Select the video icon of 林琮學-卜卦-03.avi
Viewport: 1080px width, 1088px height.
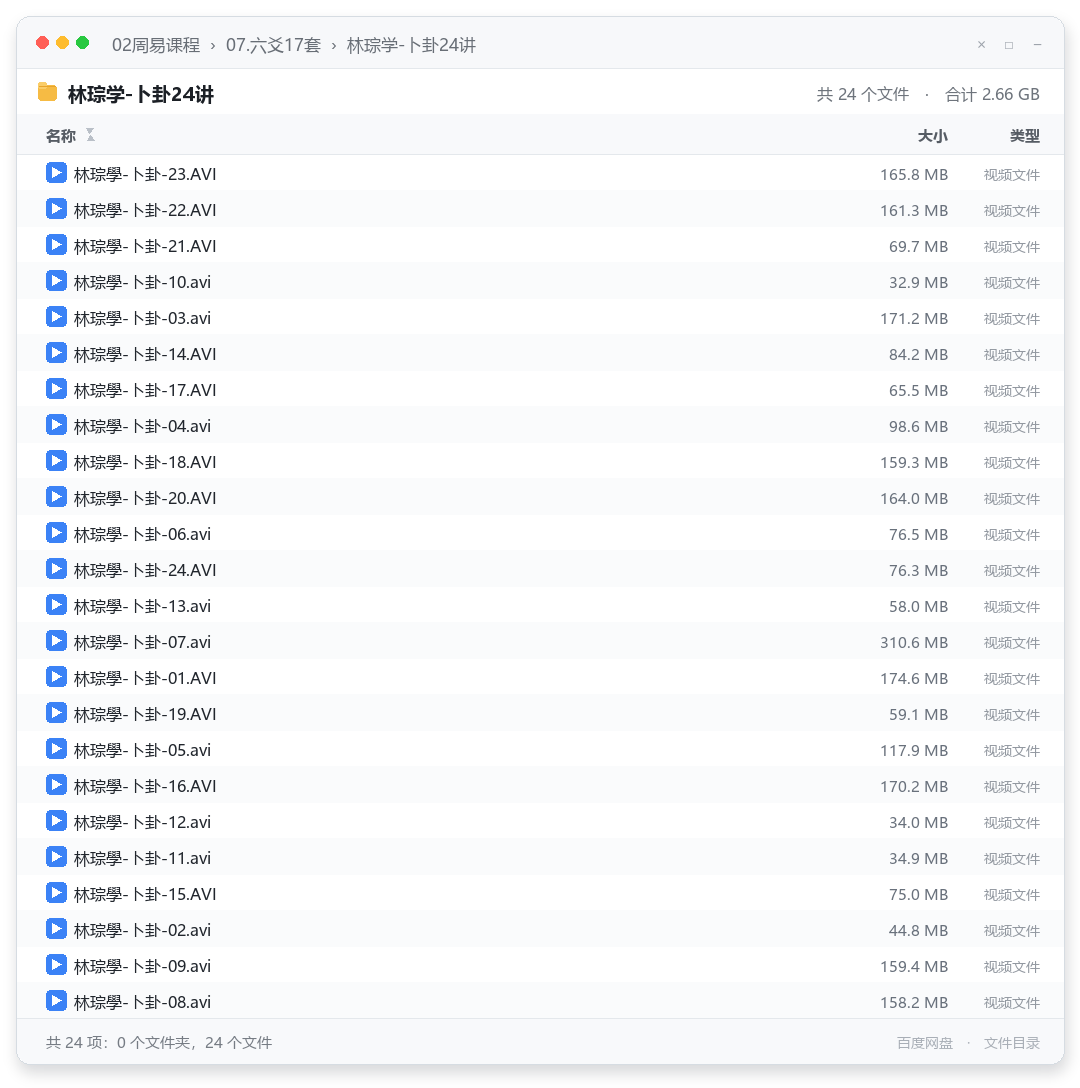56,317
